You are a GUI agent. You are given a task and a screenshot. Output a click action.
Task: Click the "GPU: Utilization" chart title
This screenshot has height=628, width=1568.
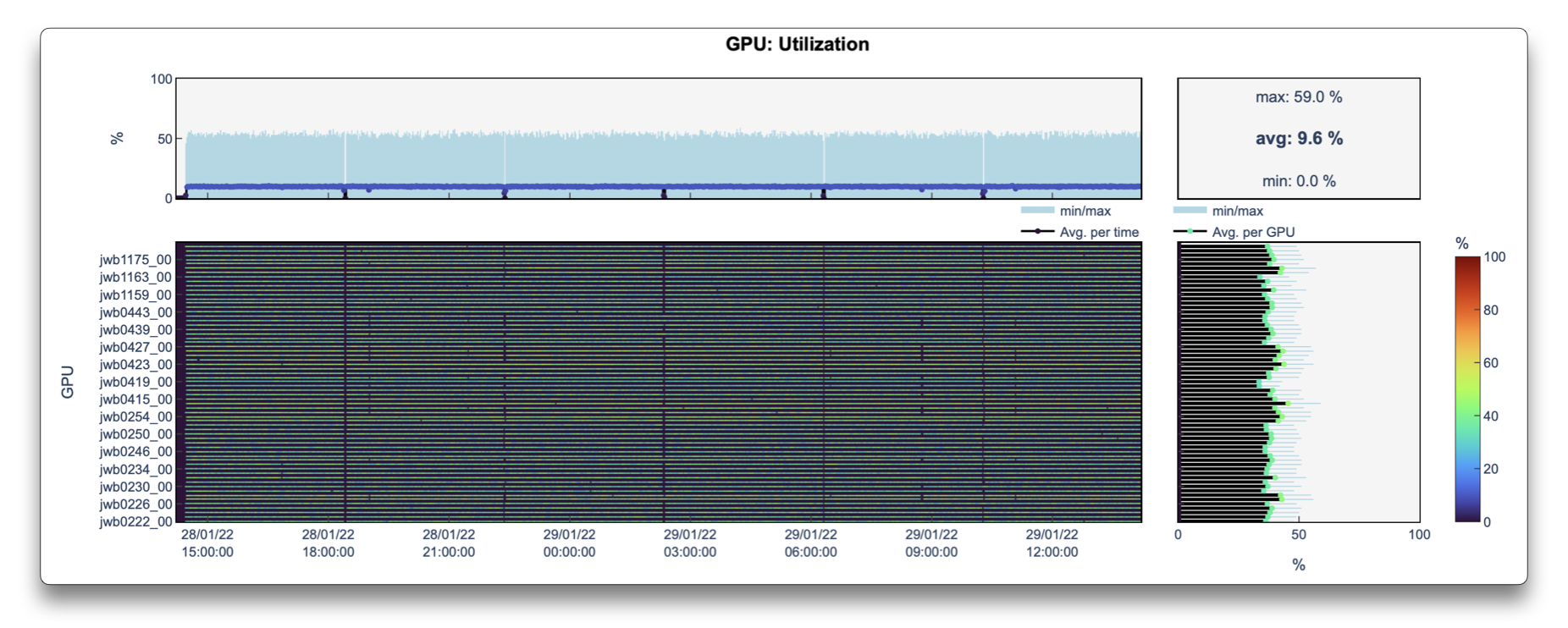click(797, 44)
